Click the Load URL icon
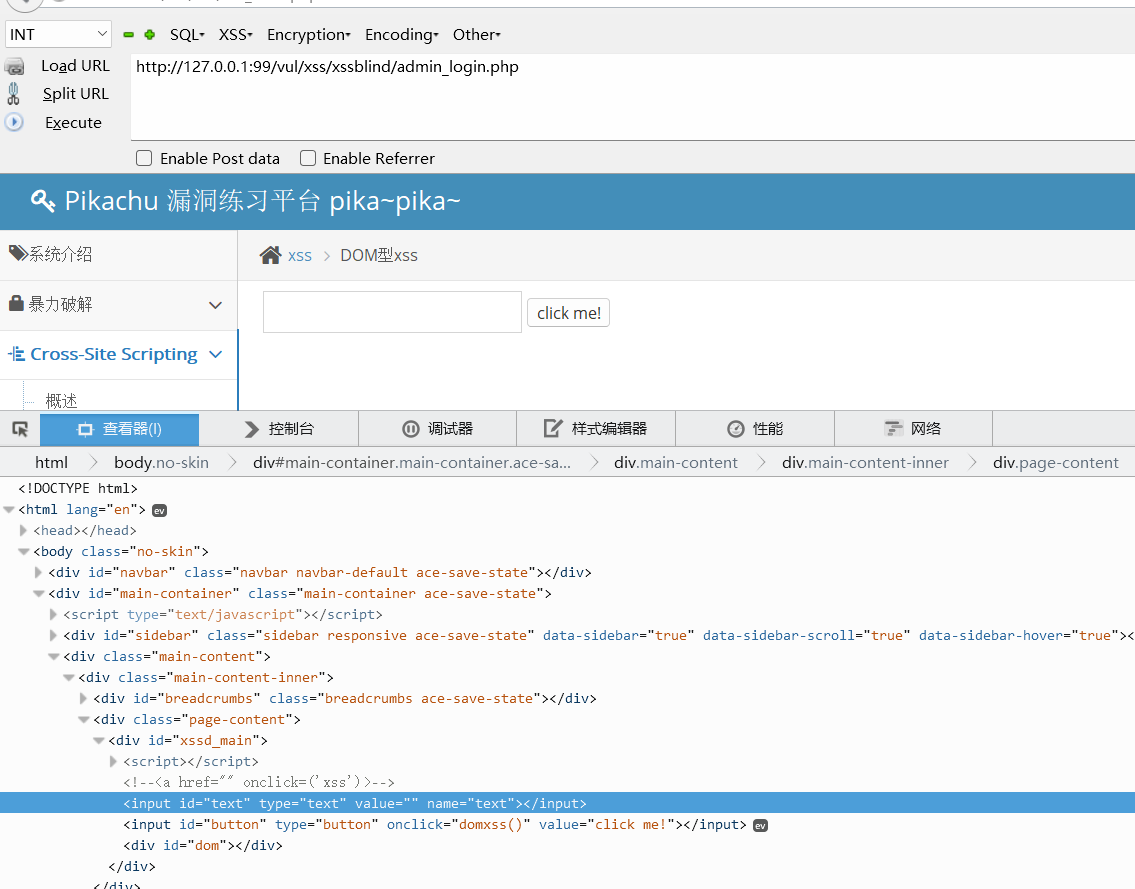Image resolution: width=1135 pixels, height=889 pixels. pyautogui.click(x=14, y=67)
